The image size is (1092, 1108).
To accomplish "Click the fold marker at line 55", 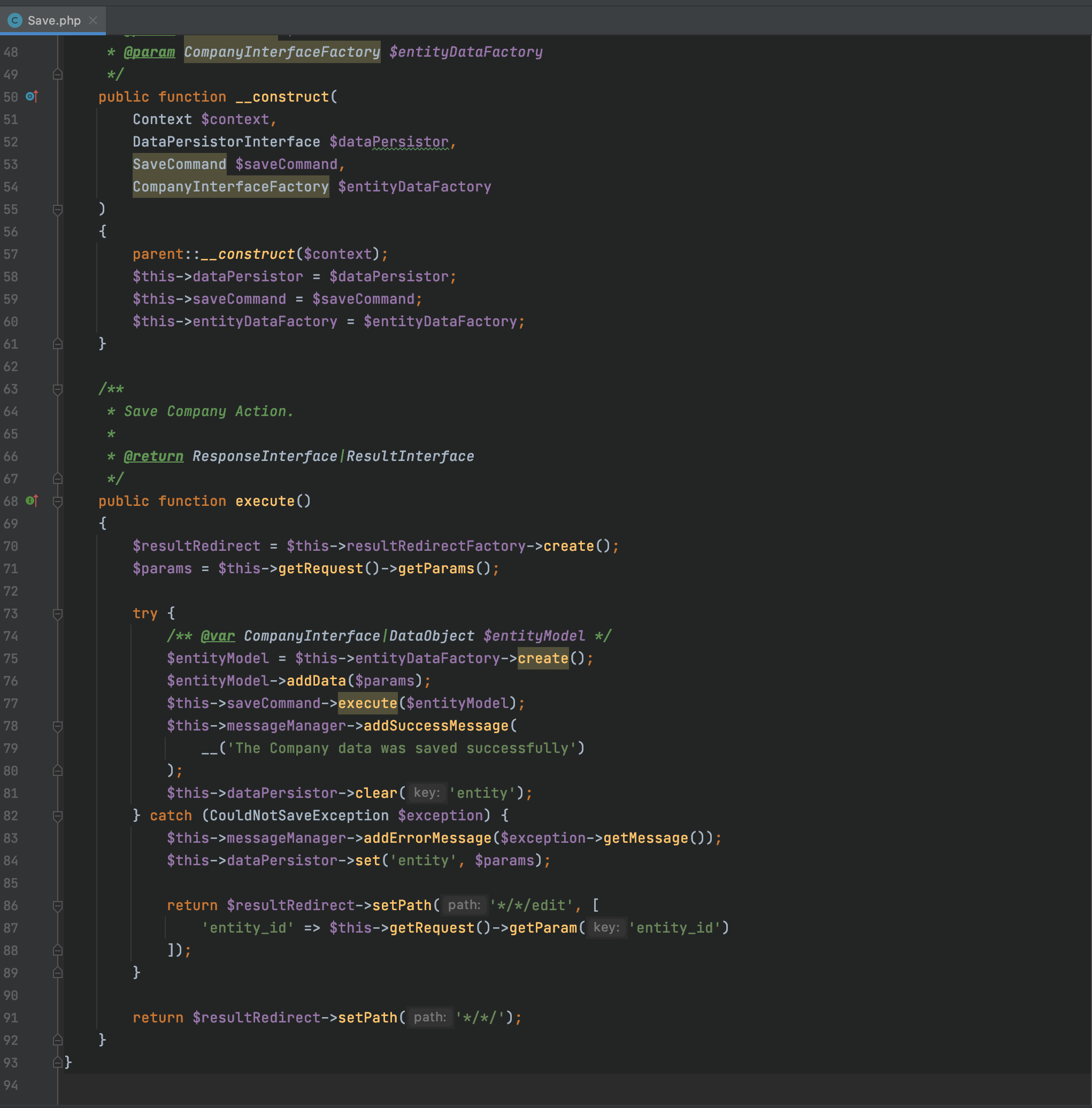I will coord(58,210).
